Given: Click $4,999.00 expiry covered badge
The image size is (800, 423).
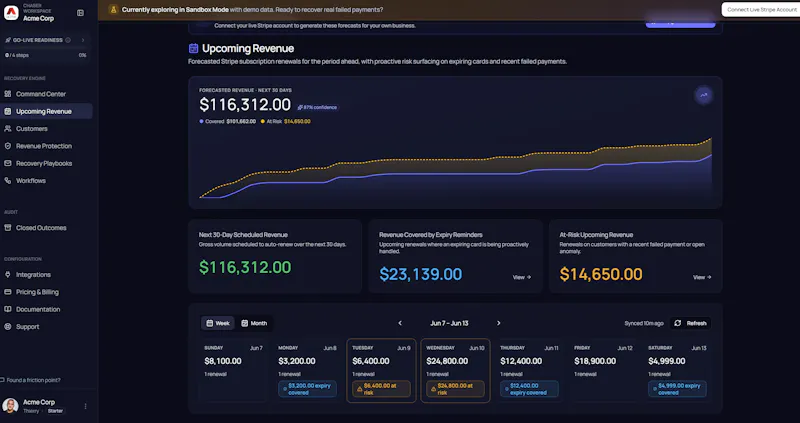Looking at the screenshot, I should (677, 389).
